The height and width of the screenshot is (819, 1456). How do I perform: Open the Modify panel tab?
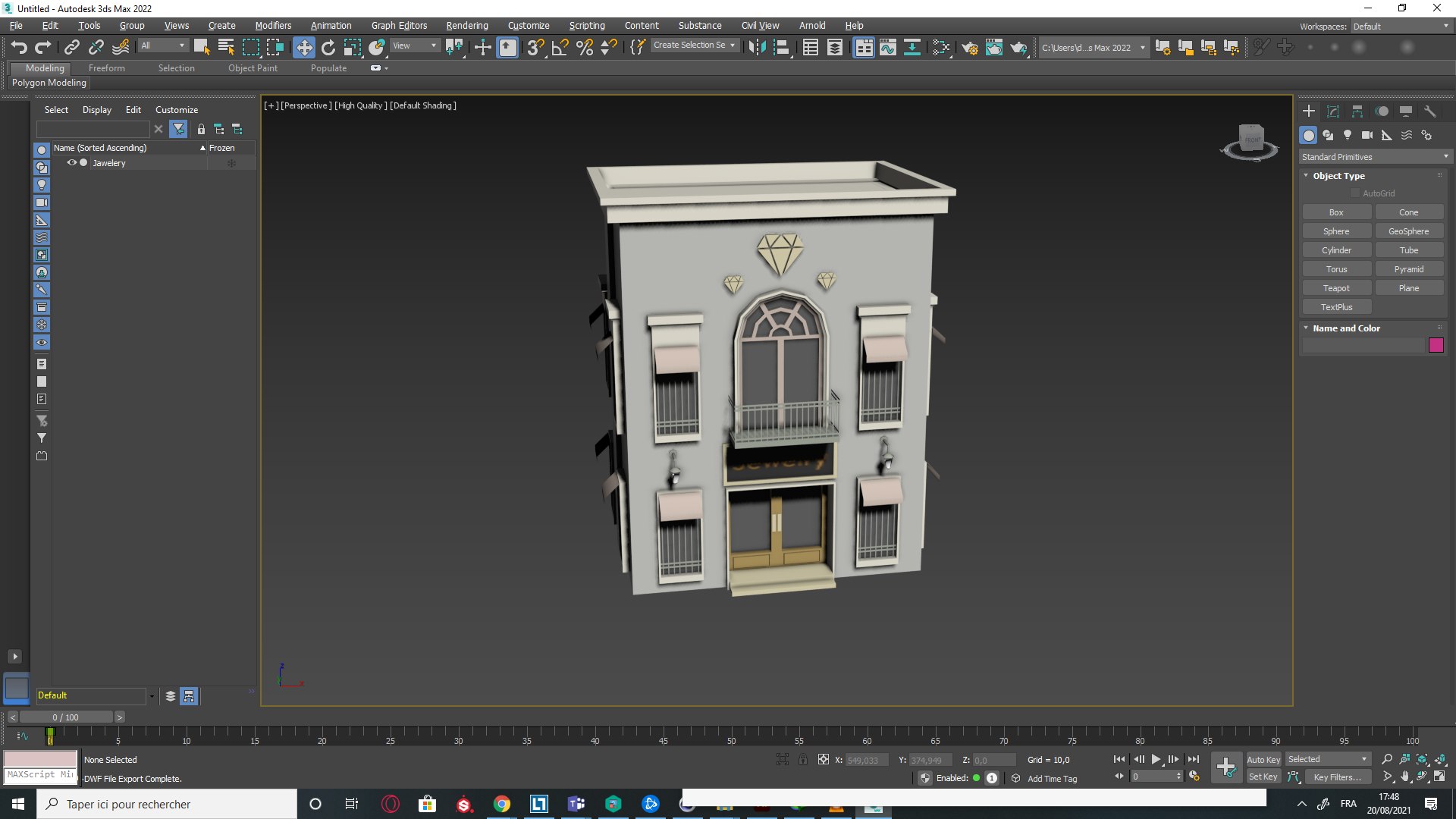[x=1333, y=111]
